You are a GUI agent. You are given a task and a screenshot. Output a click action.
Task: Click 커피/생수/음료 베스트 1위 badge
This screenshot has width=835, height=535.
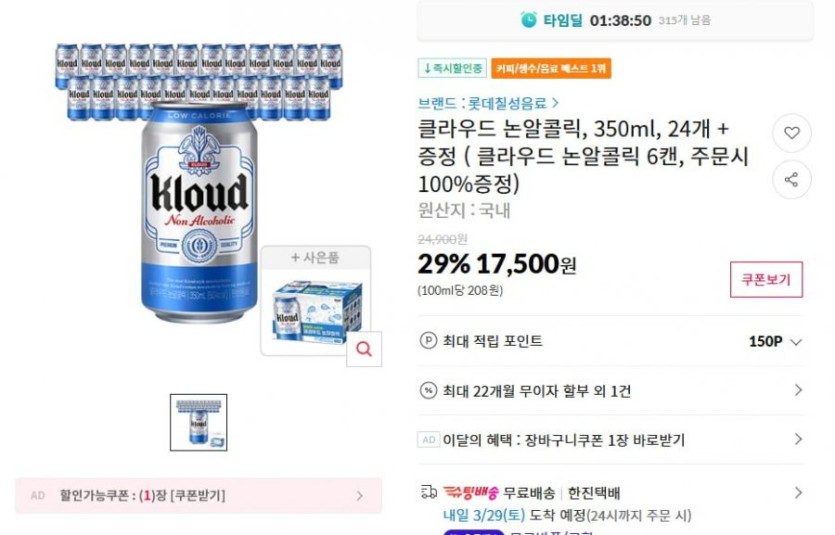[551, 68]
